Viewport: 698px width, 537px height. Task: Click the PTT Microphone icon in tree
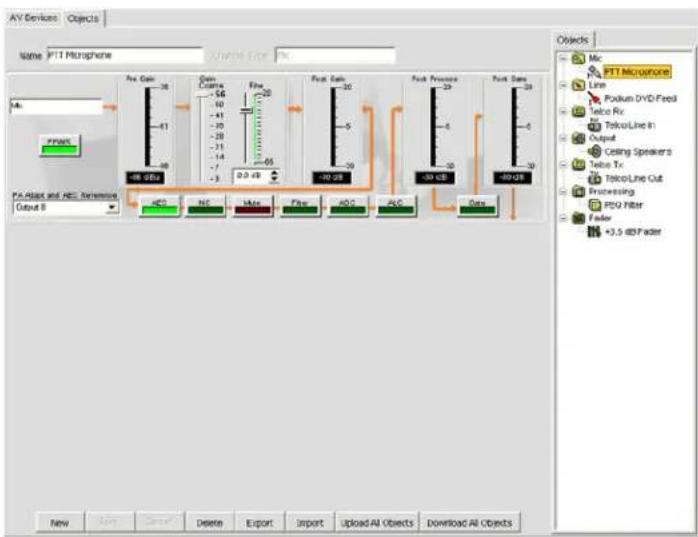594,72
